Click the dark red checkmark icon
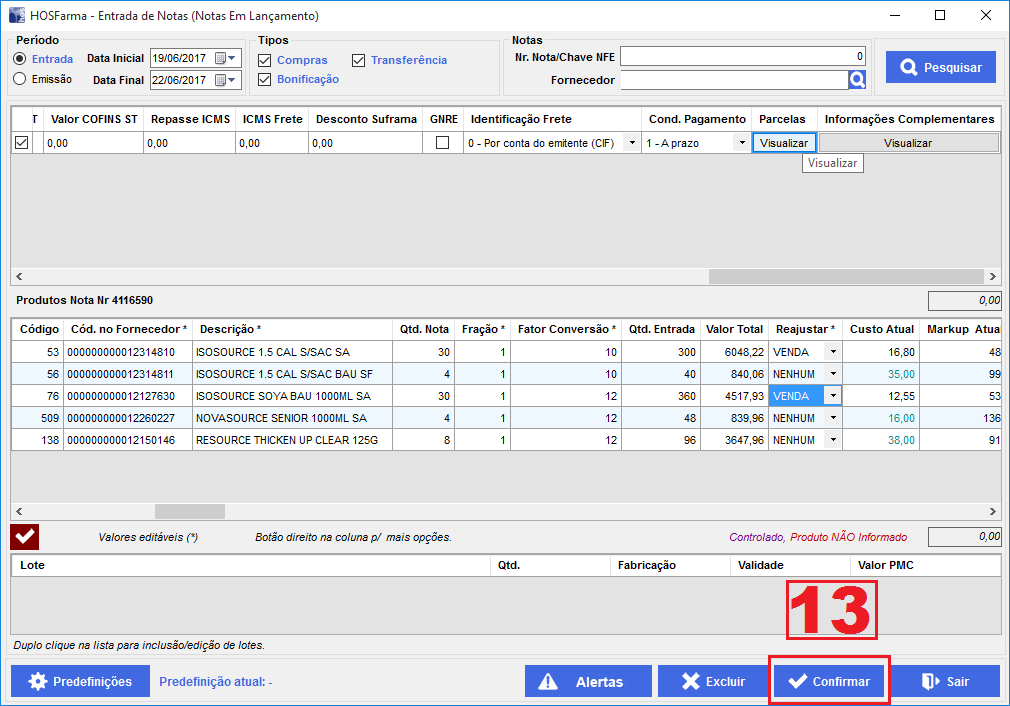1010x706 pixels. (x=25, y=537)
